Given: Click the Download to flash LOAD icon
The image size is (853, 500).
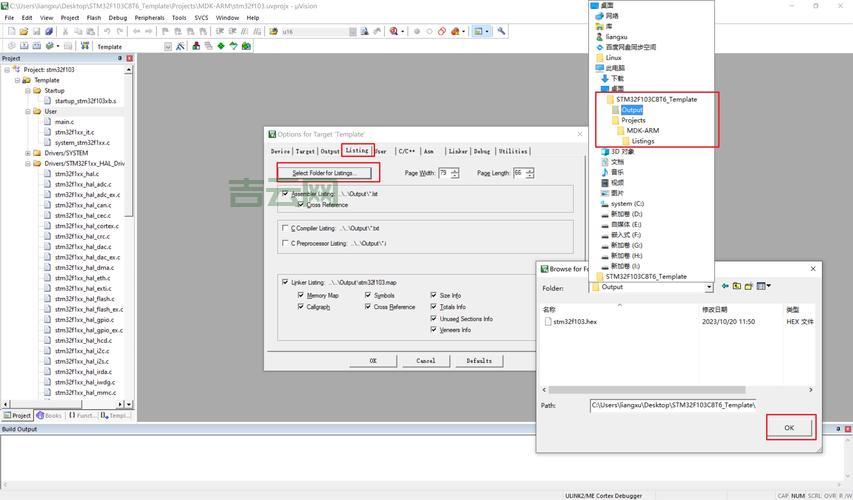Looking at the screenshot, I should (85, 46).
